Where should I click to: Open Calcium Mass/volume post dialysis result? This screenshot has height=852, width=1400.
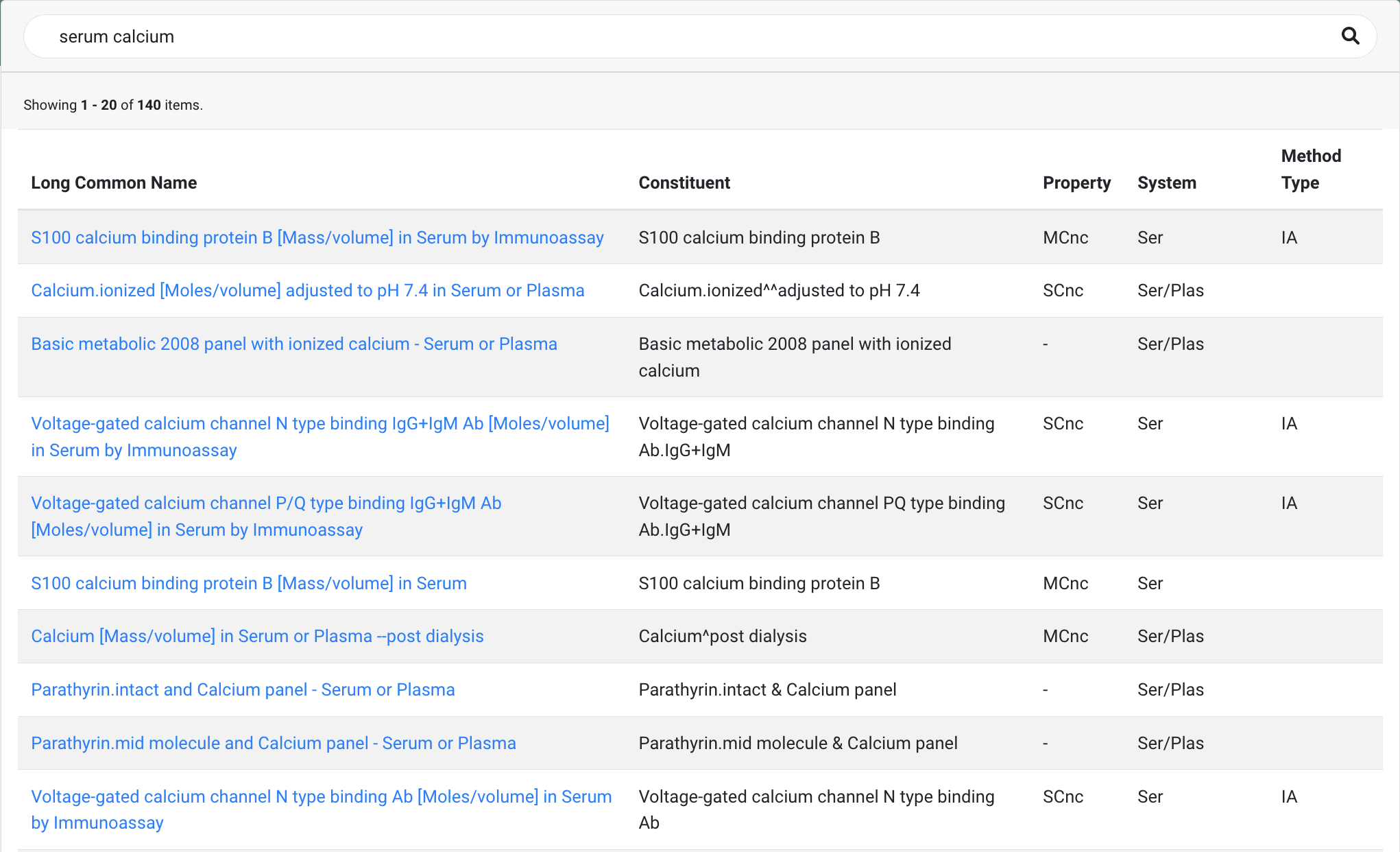pos(257,636)
